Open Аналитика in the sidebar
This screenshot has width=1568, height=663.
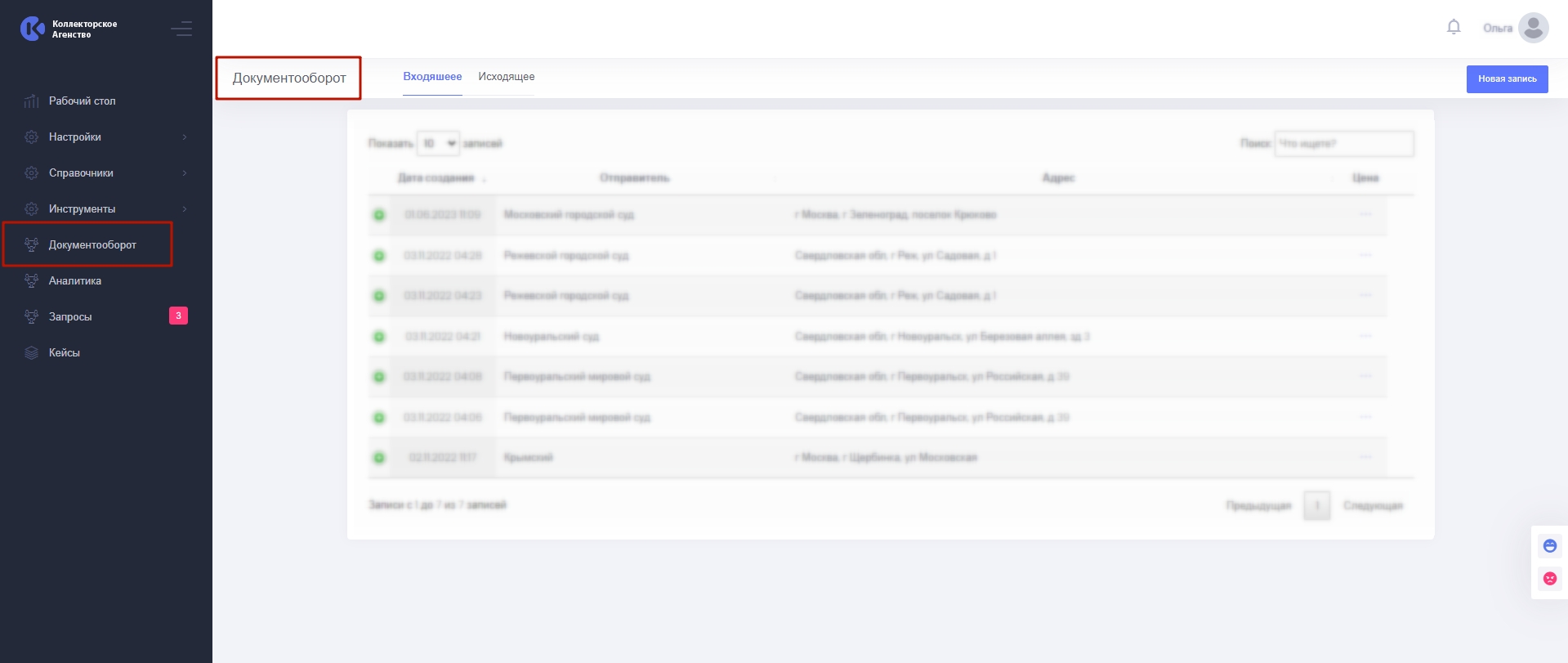pyautogui.click(x=75, y=281)
